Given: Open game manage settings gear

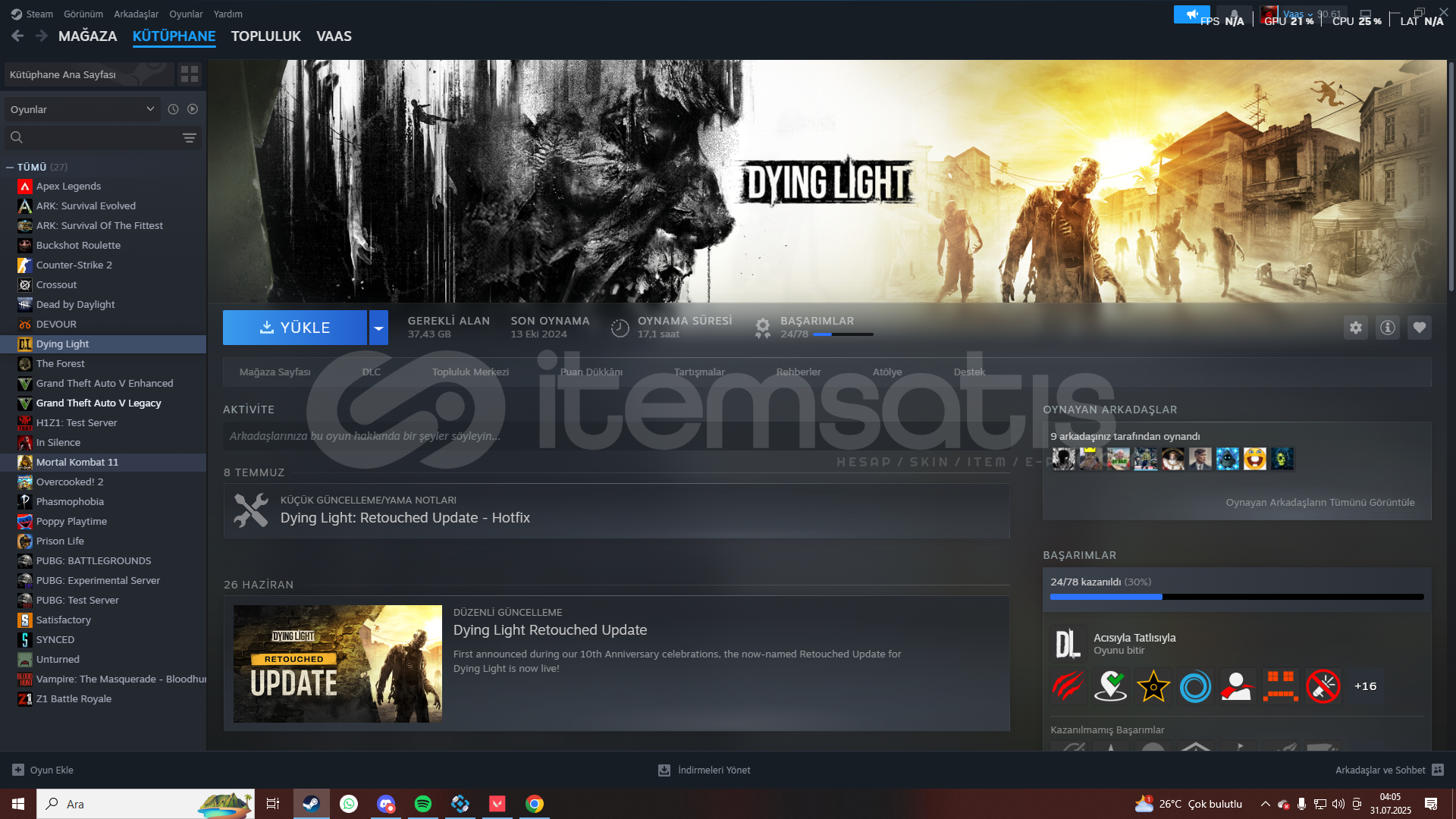Looking at the screenshot, I should tap(1356, 328).
